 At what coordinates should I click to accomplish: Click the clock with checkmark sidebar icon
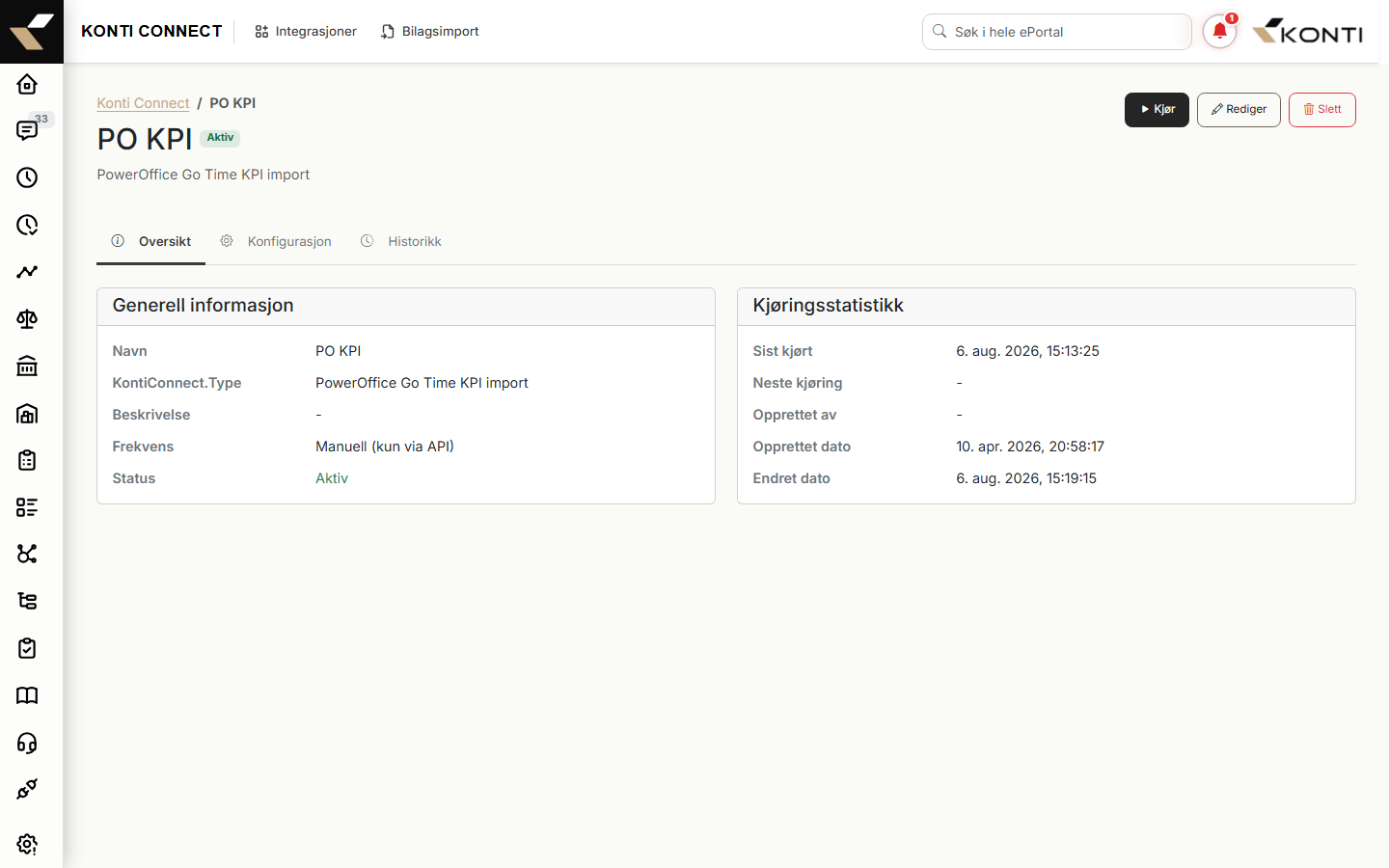coord(27,225)
